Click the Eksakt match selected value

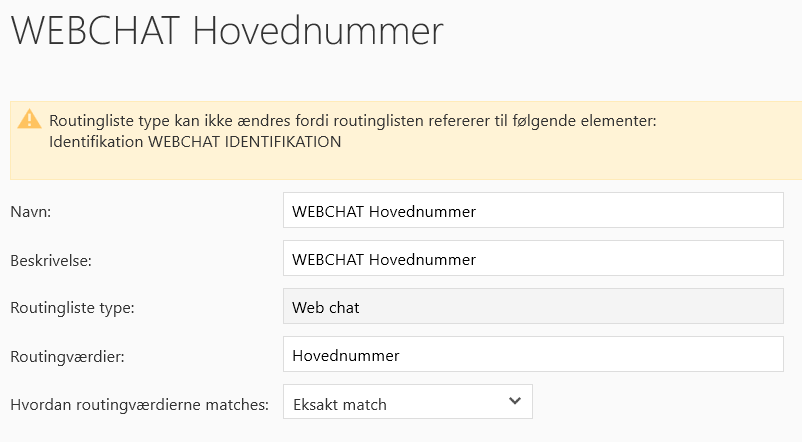339,404
